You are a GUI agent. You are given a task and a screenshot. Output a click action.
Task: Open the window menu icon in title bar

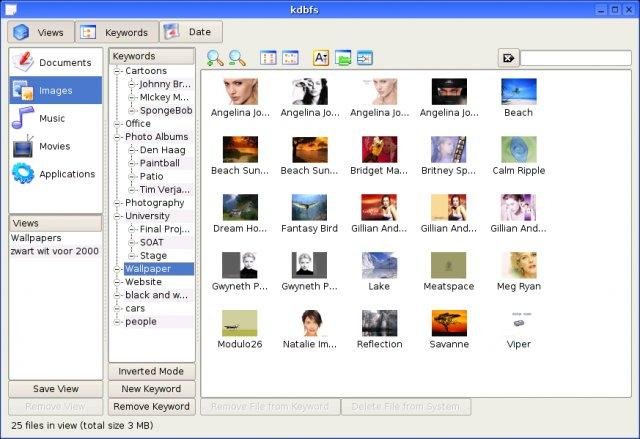(11, 9)
